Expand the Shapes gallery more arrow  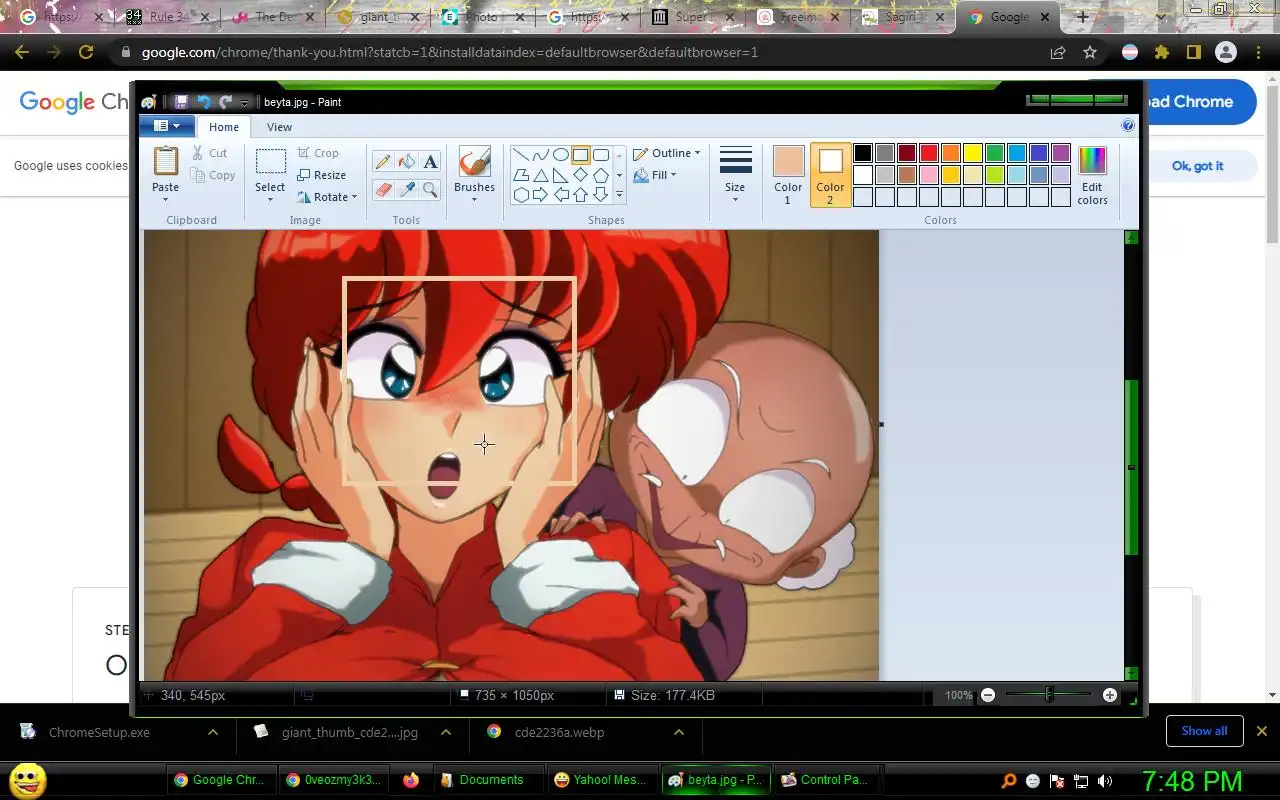tap(619, 195)
